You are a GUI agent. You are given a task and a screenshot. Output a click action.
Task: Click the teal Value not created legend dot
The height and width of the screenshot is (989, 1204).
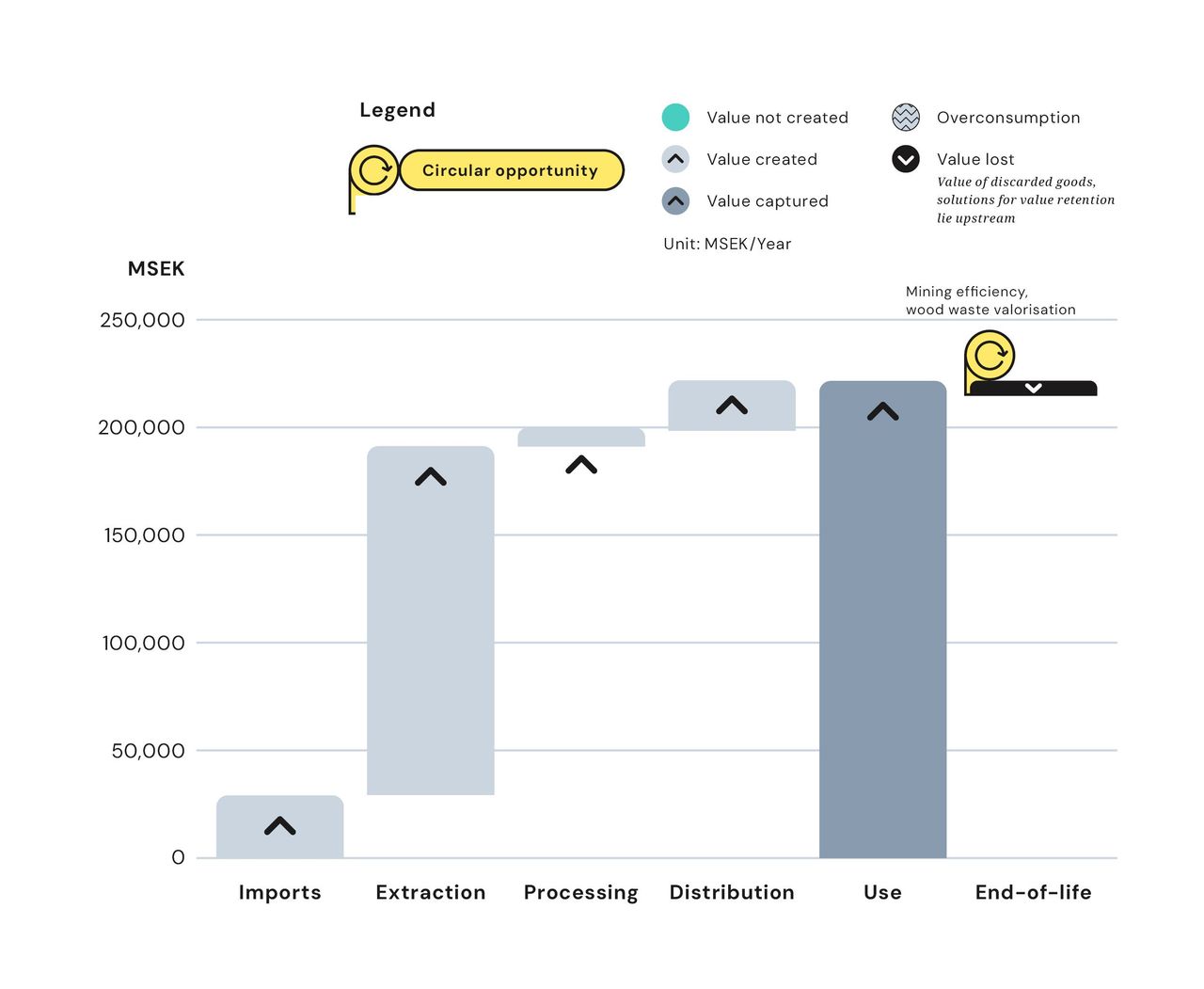[675, 118]
